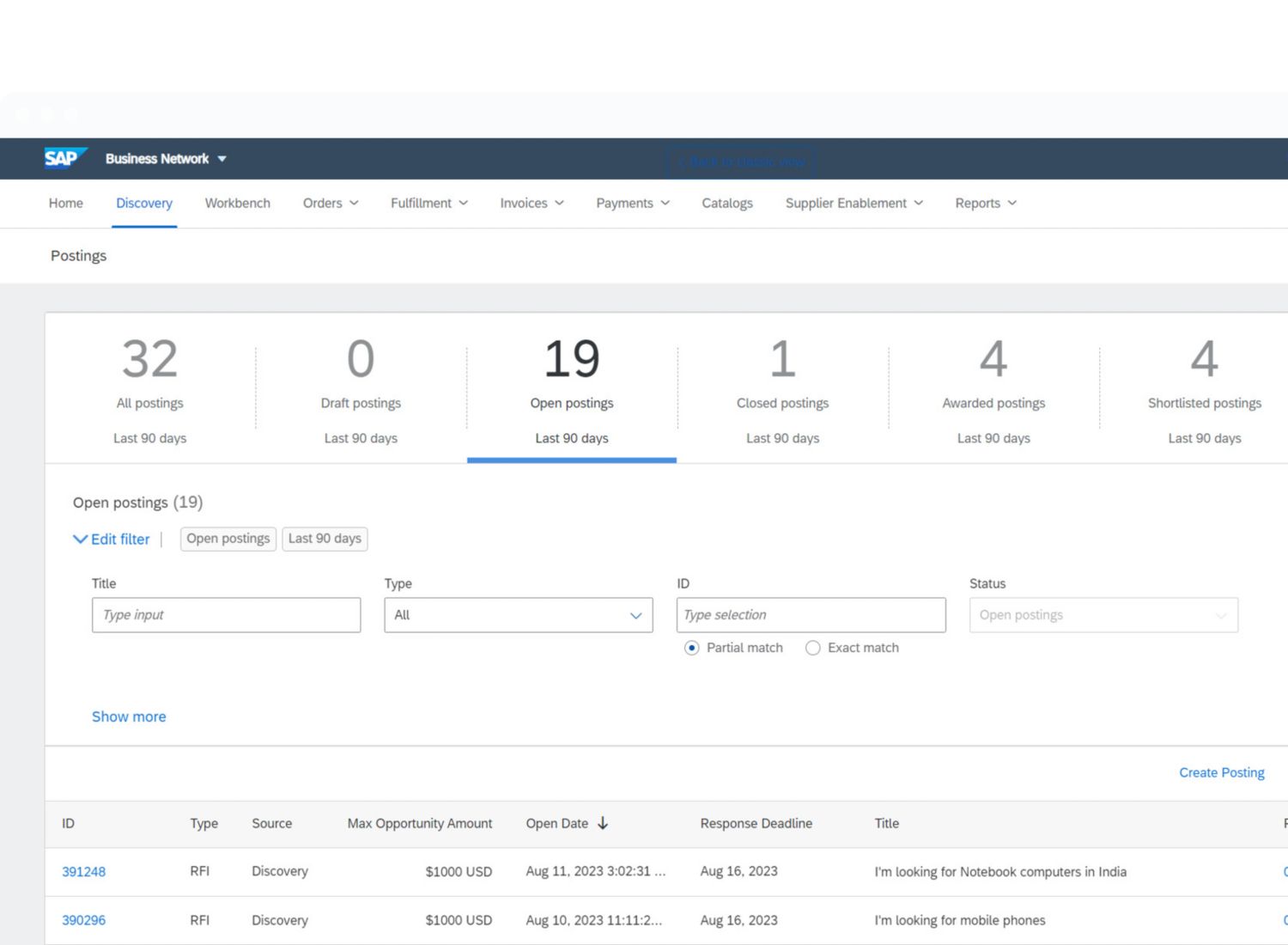
Task: Collapse the Edit filter chevron
Action: tap(80, 539)
